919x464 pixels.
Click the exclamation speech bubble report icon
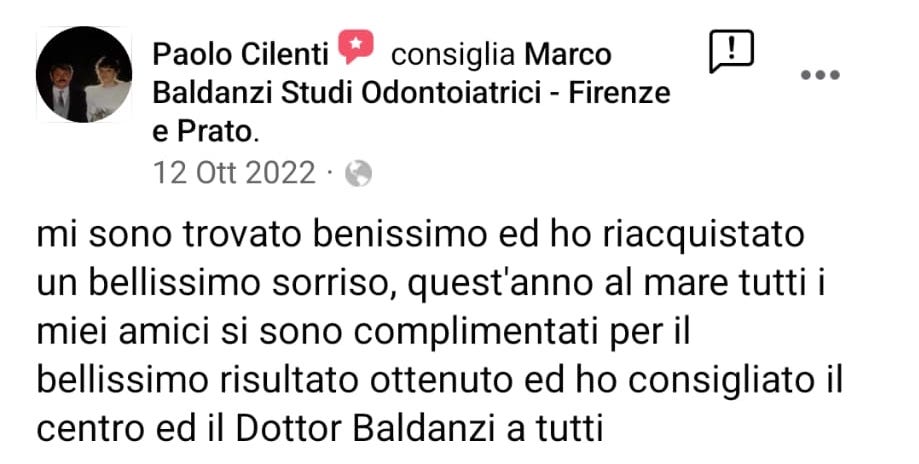[731, 52]
